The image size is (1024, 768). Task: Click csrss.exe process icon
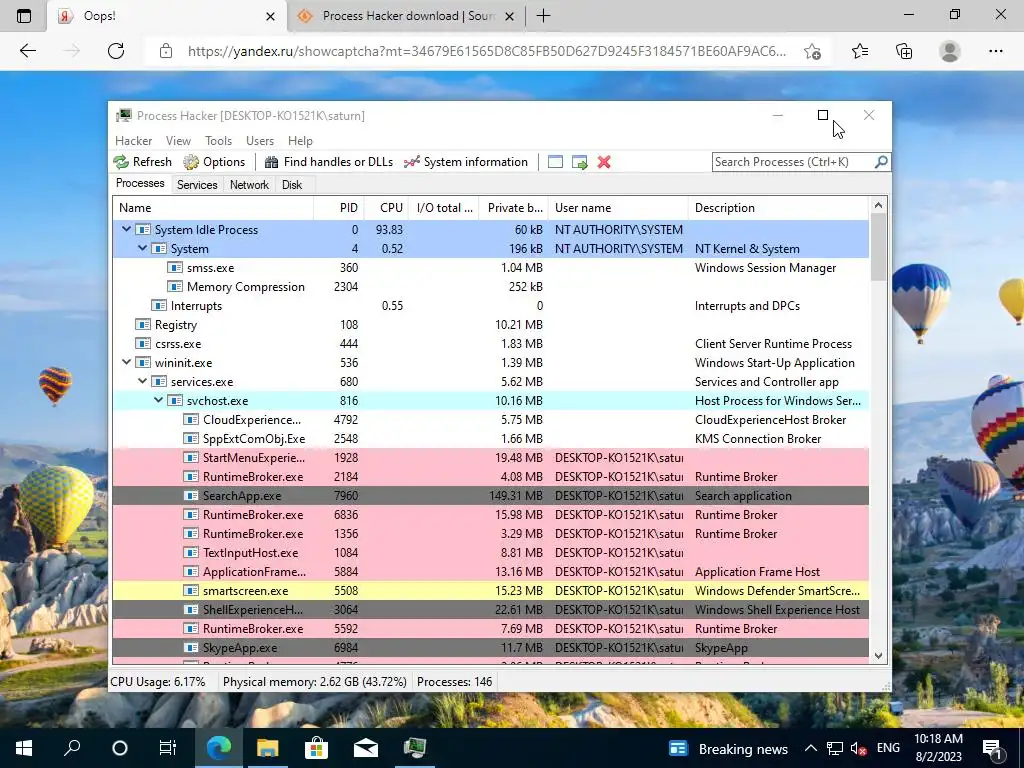tap(142, 344)
